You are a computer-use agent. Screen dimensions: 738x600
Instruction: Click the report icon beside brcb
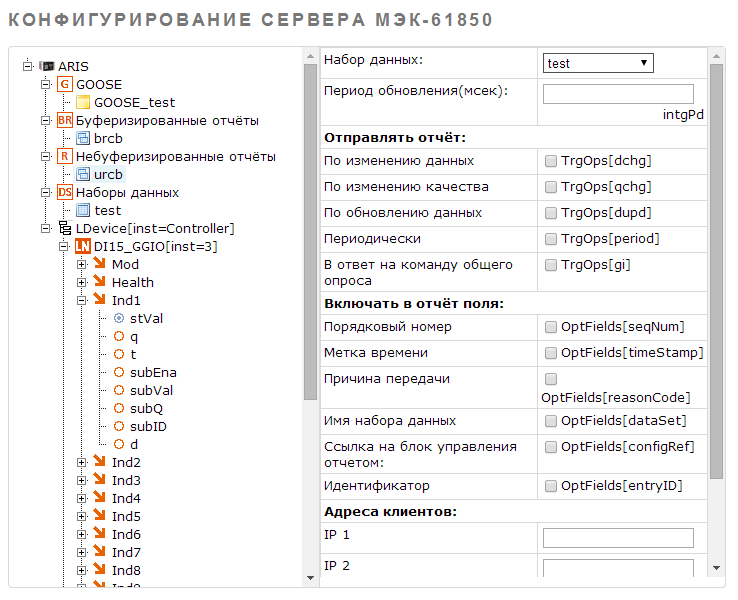83,138
